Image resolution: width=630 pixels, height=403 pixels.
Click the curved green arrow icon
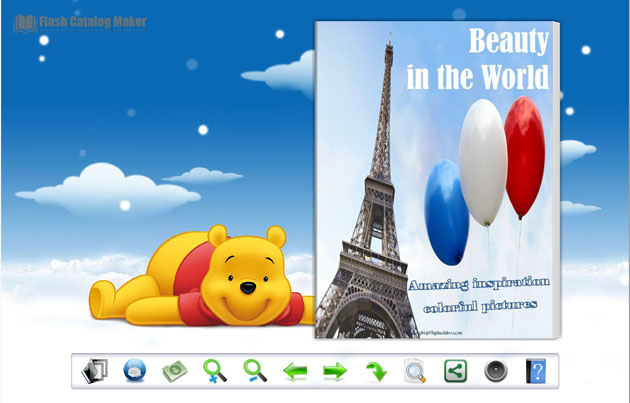(x=375, y=372)
